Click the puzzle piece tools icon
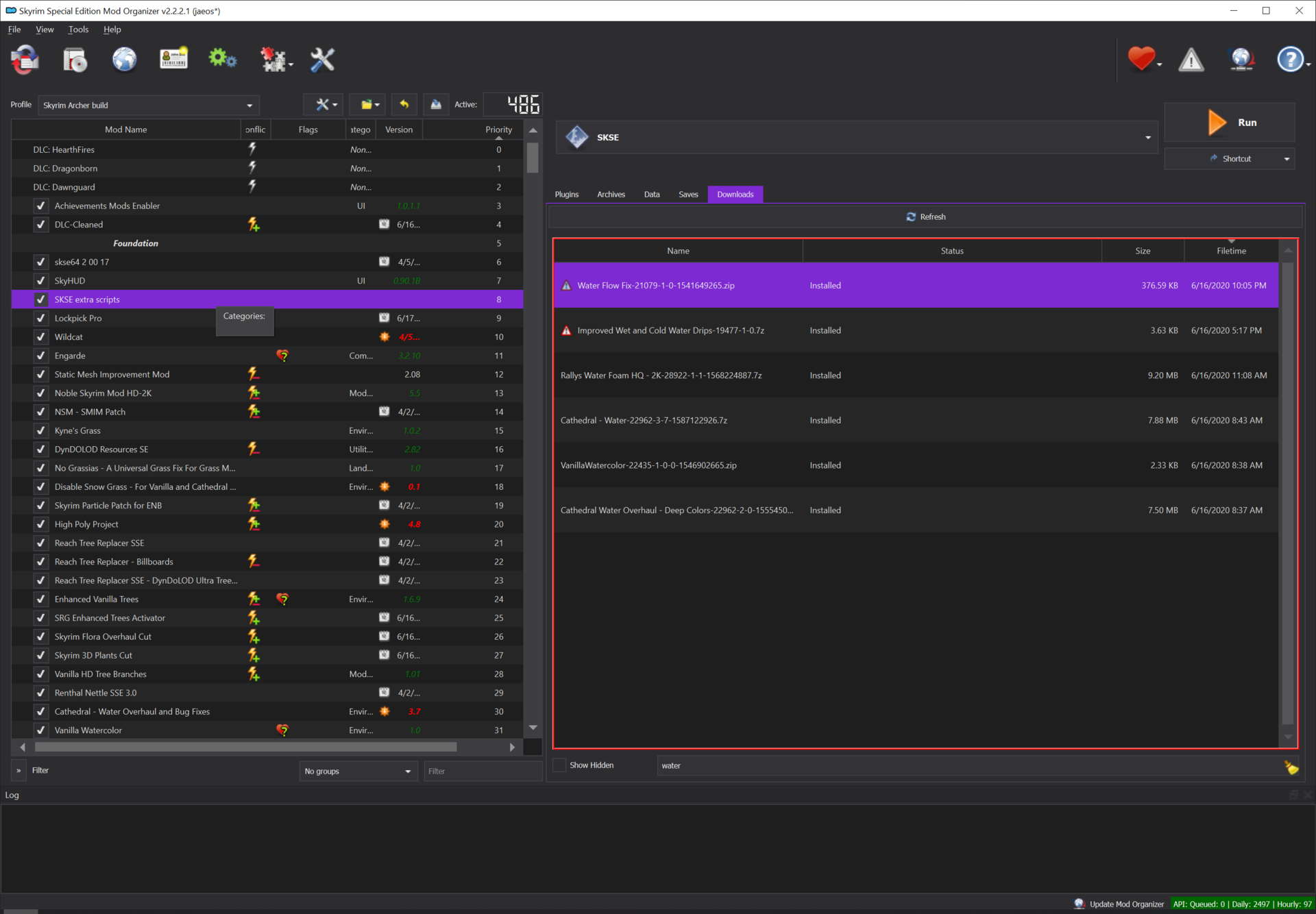 pos(276,60)
